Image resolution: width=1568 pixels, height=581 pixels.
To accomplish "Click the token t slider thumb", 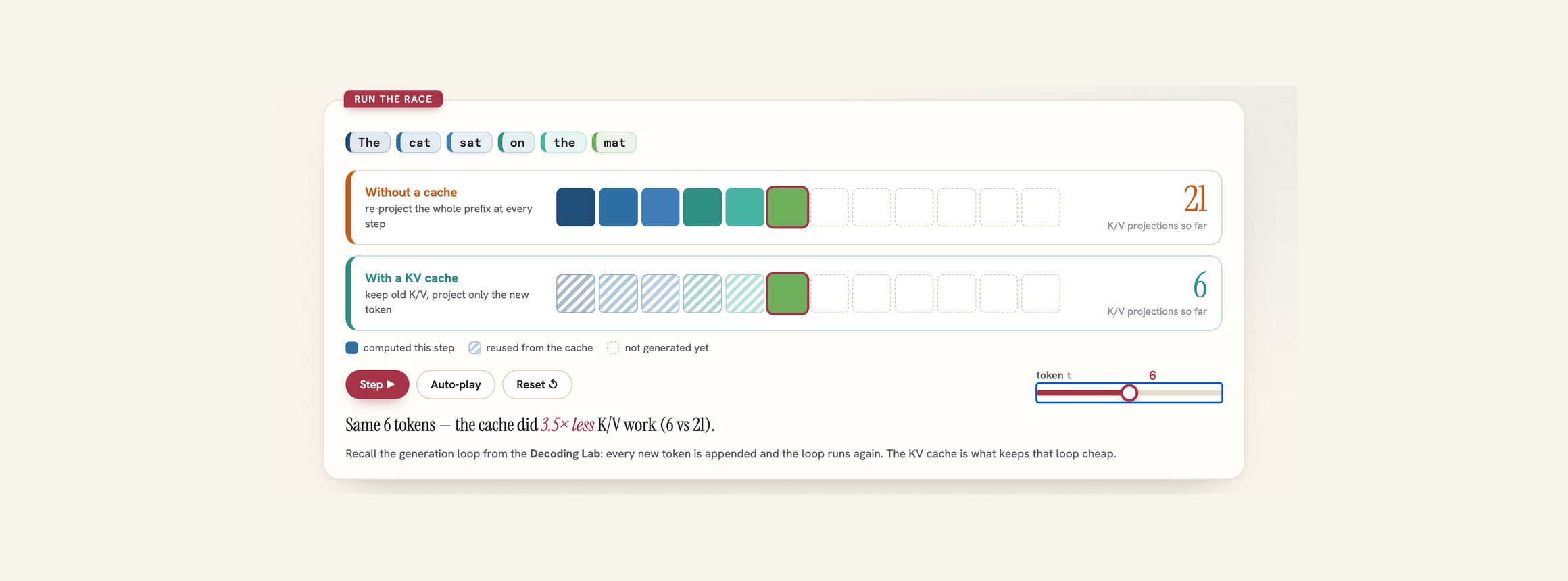I will click(x=1129, y=393).
